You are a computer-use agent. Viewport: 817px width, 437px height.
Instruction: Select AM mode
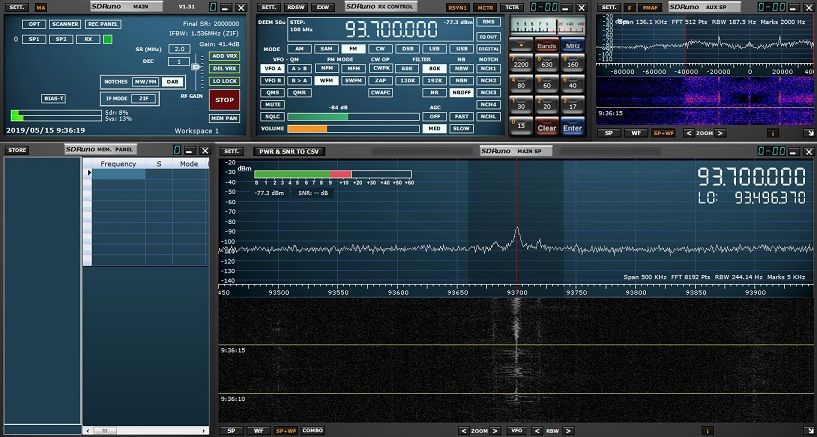[x=299, y=49]
